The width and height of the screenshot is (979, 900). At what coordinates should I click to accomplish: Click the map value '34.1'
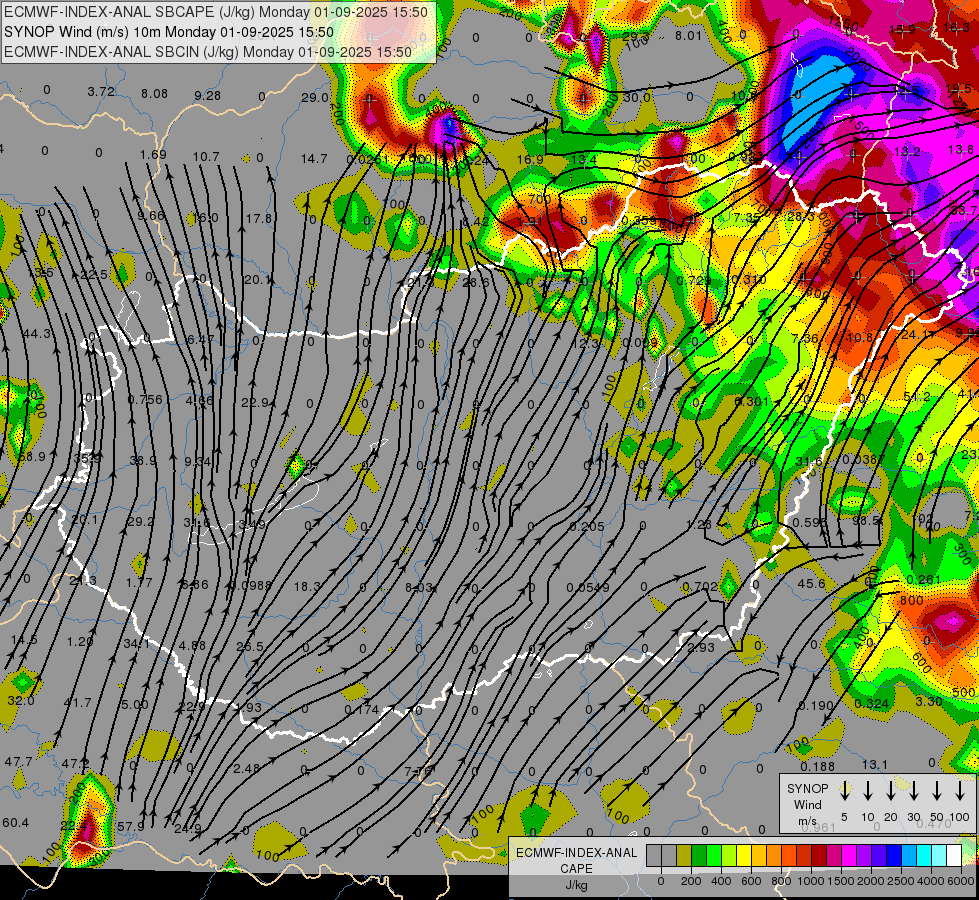[137, 643]
